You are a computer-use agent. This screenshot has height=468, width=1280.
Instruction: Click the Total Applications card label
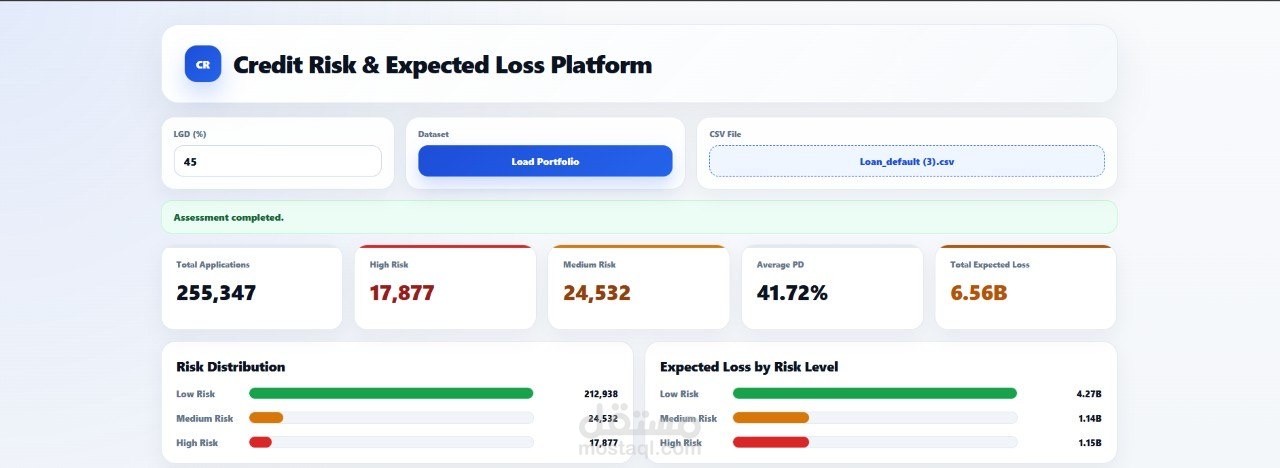click(213, 265)
